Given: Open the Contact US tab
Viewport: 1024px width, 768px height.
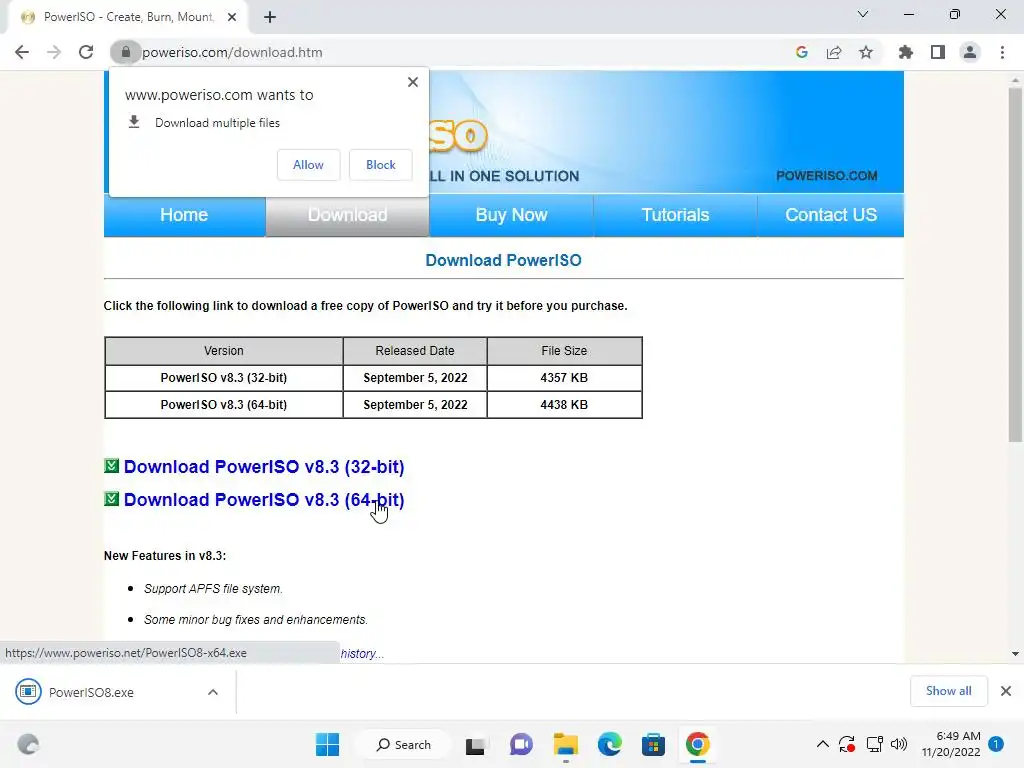Looking at the screenshot, I should click(831, 215).
